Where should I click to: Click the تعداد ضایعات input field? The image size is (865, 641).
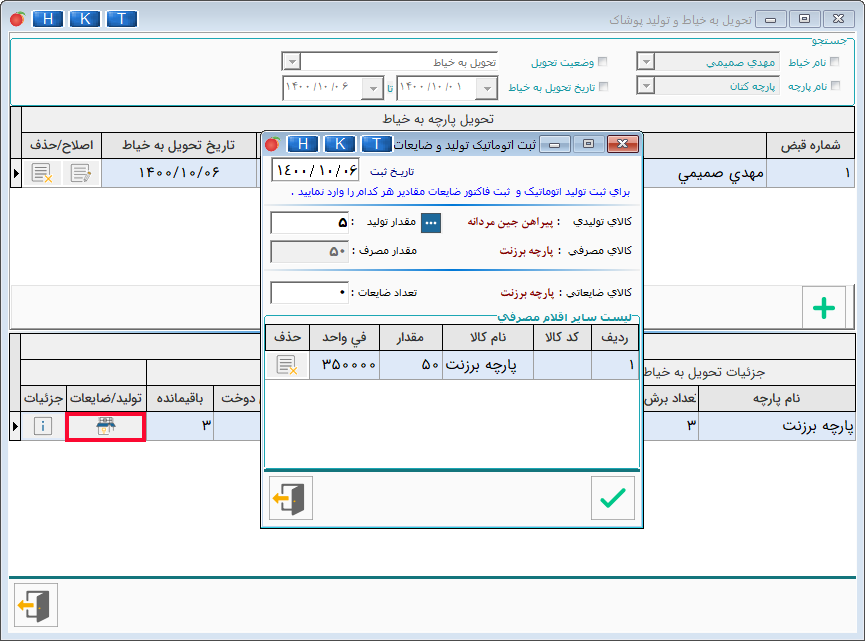309,292
